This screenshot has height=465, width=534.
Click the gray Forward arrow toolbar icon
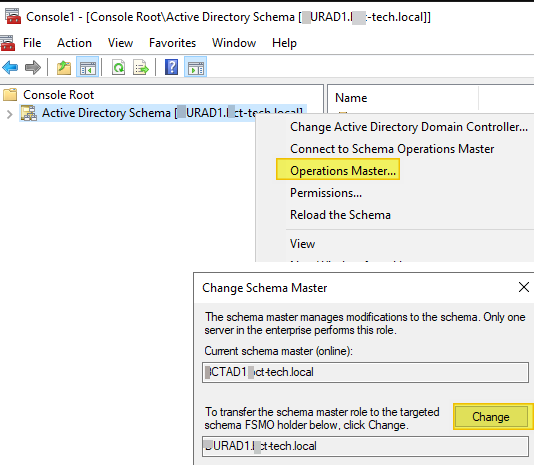coord(33,67)
